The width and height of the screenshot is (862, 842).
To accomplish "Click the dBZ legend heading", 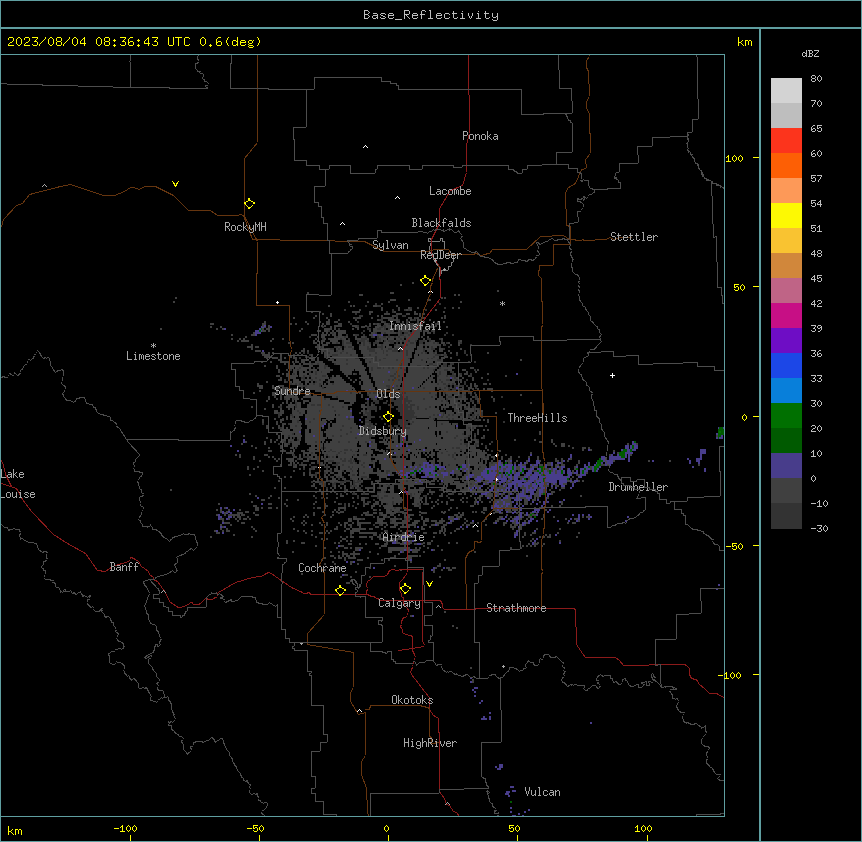I will coord(810,53).
